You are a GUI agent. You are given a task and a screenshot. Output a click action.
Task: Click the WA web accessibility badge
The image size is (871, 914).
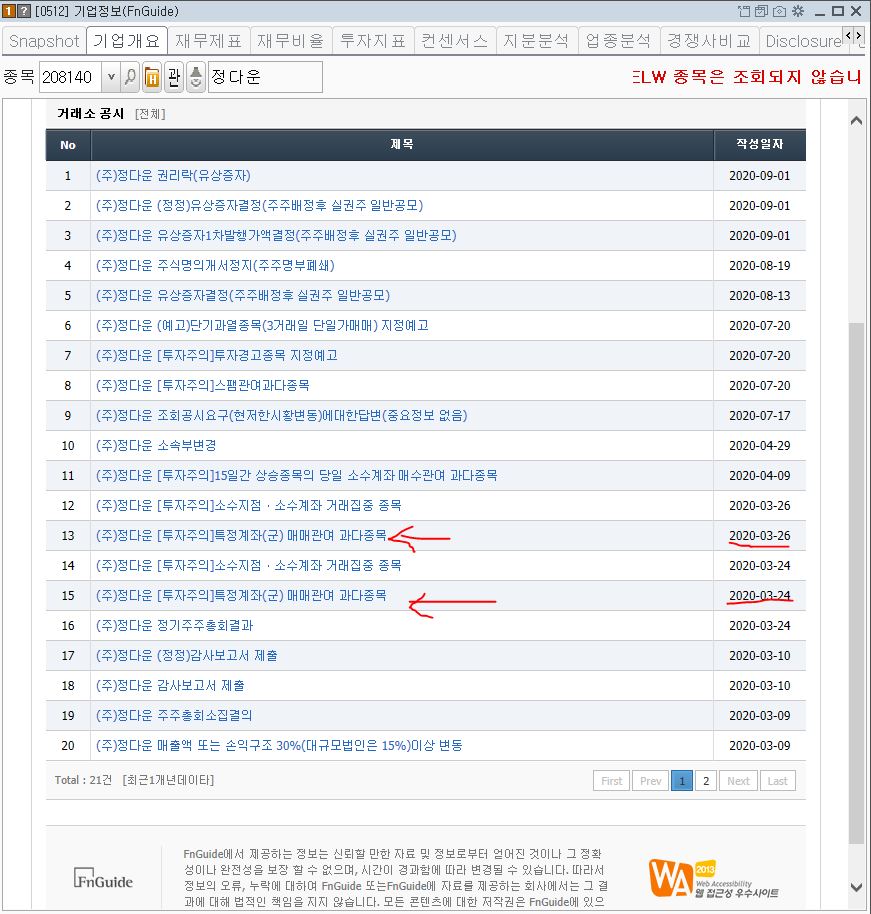714,878
